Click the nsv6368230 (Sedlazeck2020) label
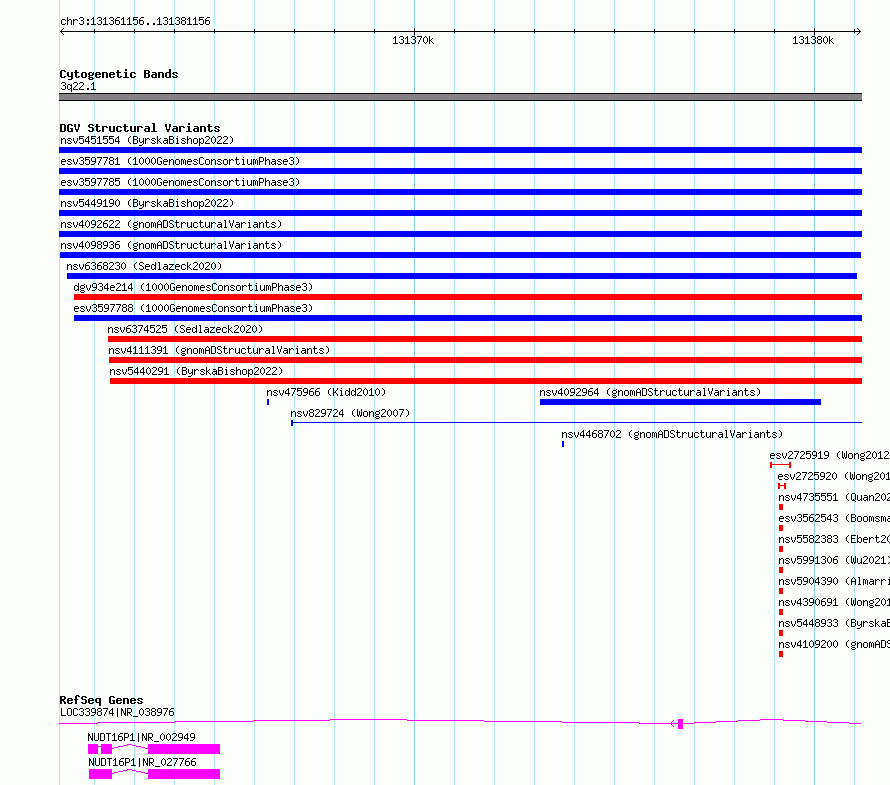 pyautogui.click(x=144, y=266)
